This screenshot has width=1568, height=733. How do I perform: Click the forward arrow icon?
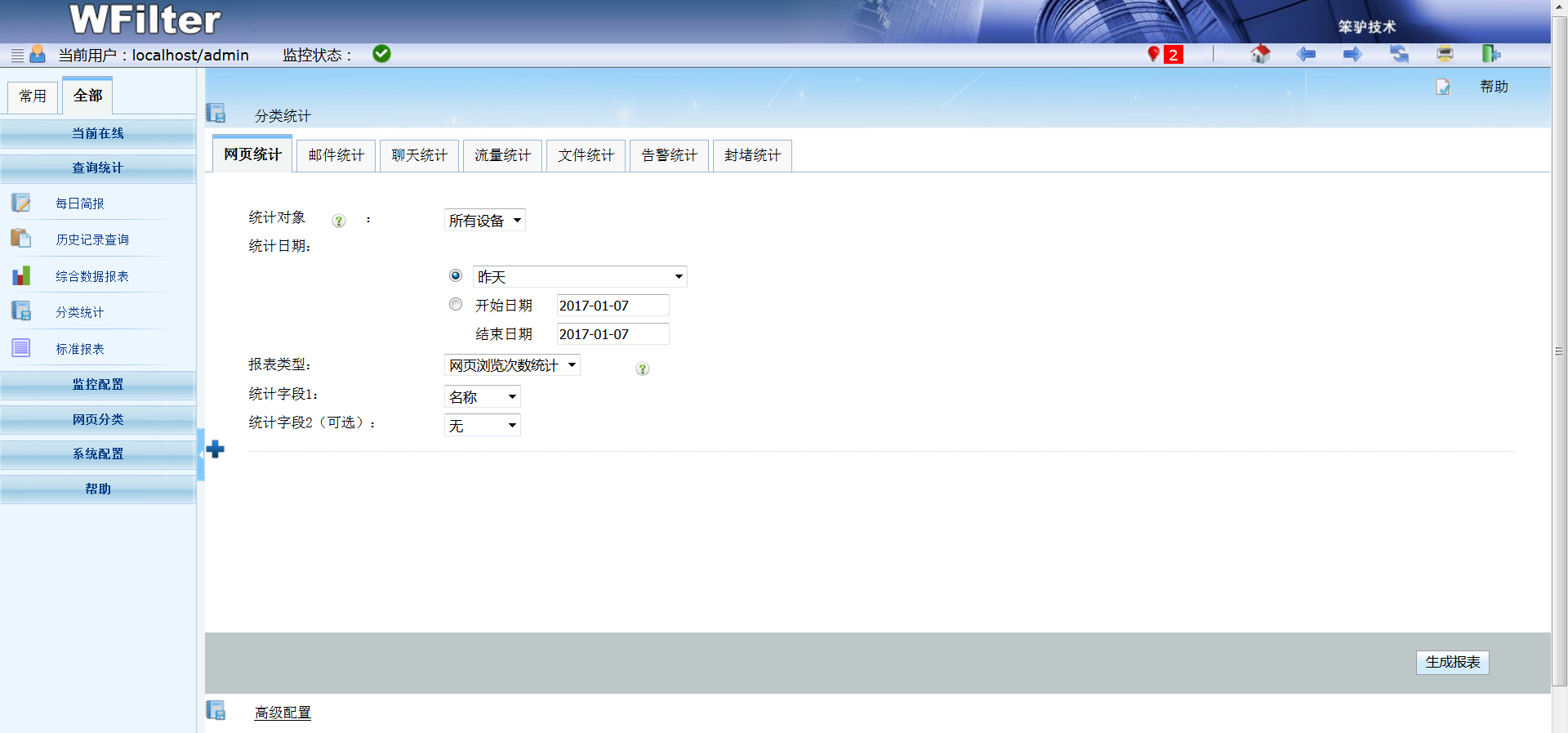pos(1352,55)
